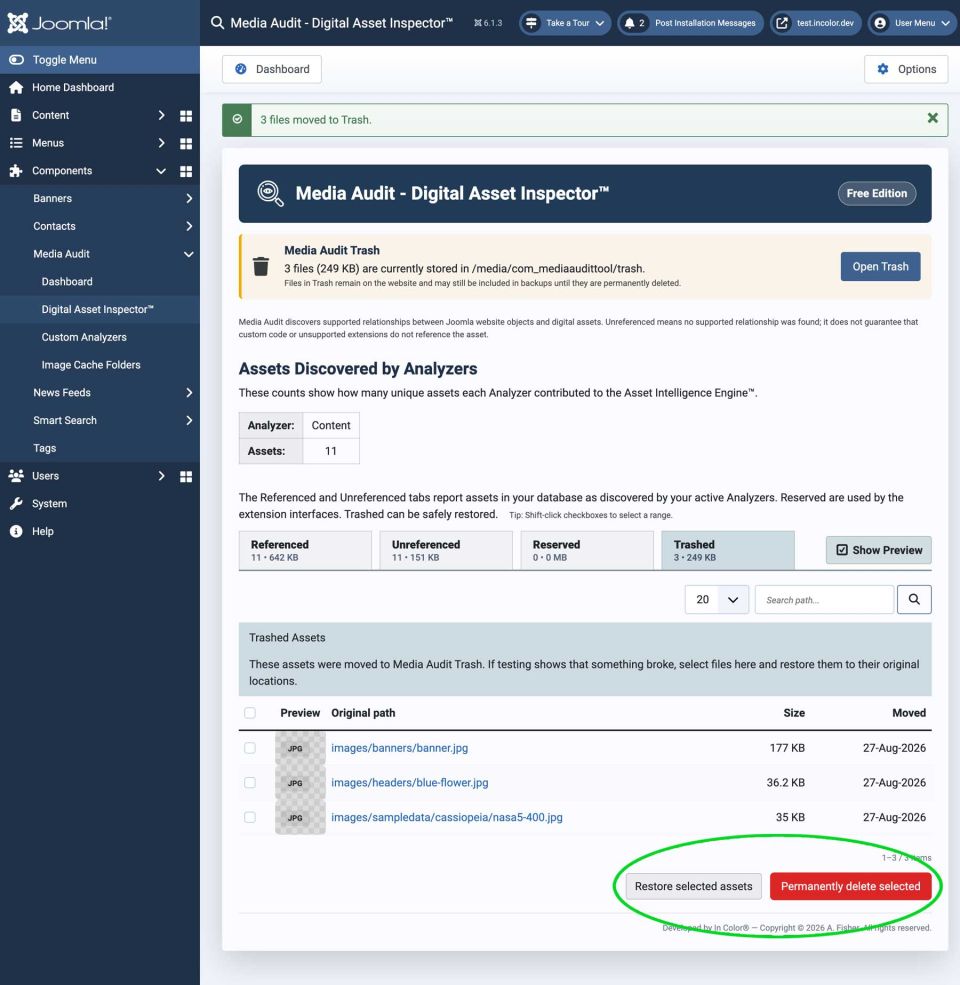Click the Menus list icon in sidebar
The height and width of the screenshot is (985, 960).
click(x=16, y=143)
